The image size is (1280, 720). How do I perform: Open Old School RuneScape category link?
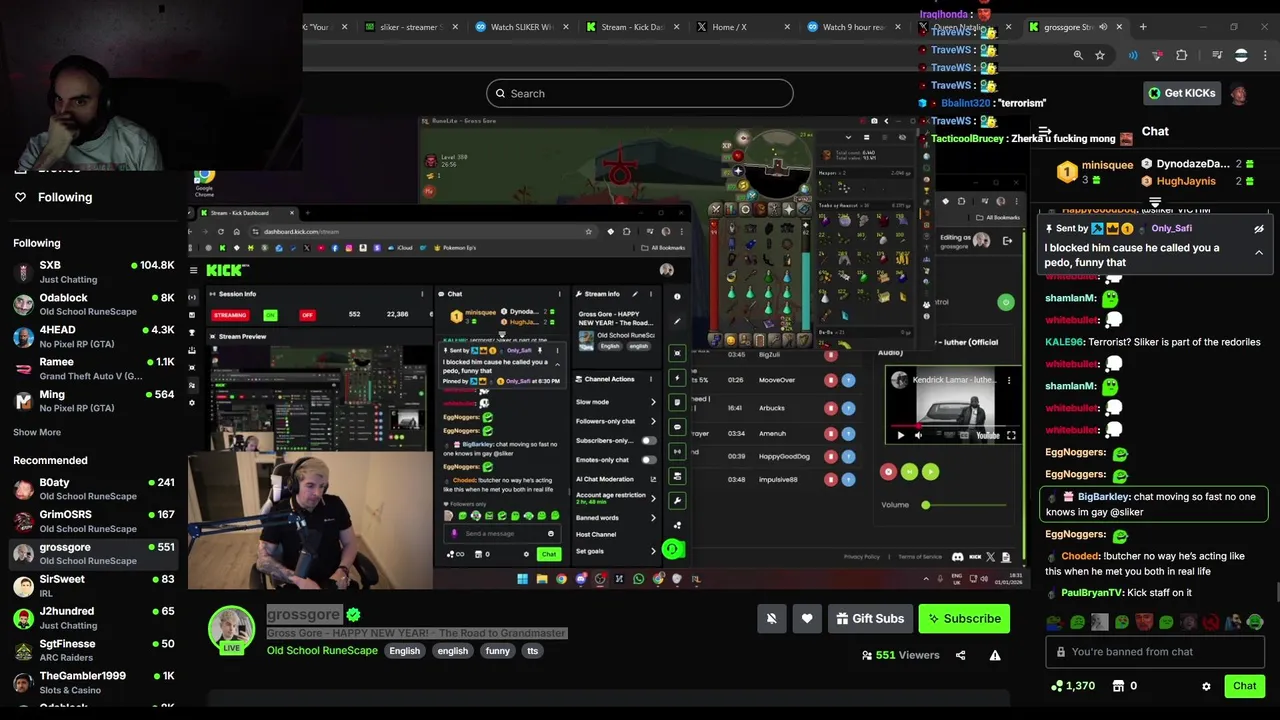point(322,651)
